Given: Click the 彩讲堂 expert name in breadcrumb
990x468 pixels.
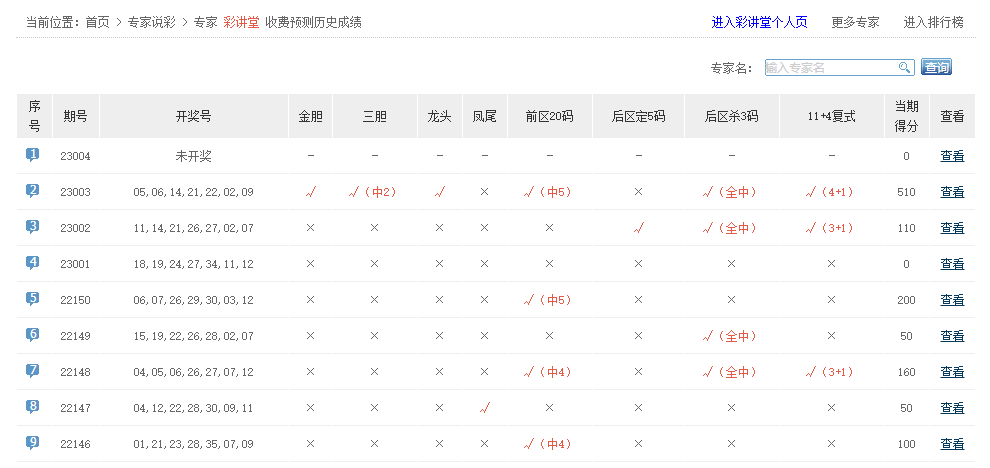Looking at the screenshot, I should pyautogui.click(x=240, y=22).
